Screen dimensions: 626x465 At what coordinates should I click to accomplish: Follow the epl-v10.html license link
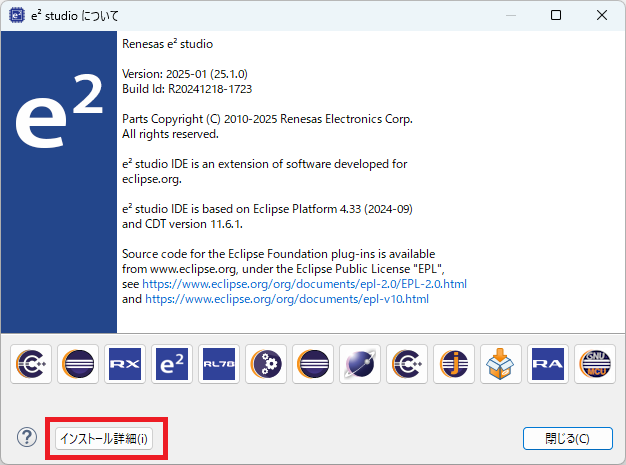pos(287,299)
